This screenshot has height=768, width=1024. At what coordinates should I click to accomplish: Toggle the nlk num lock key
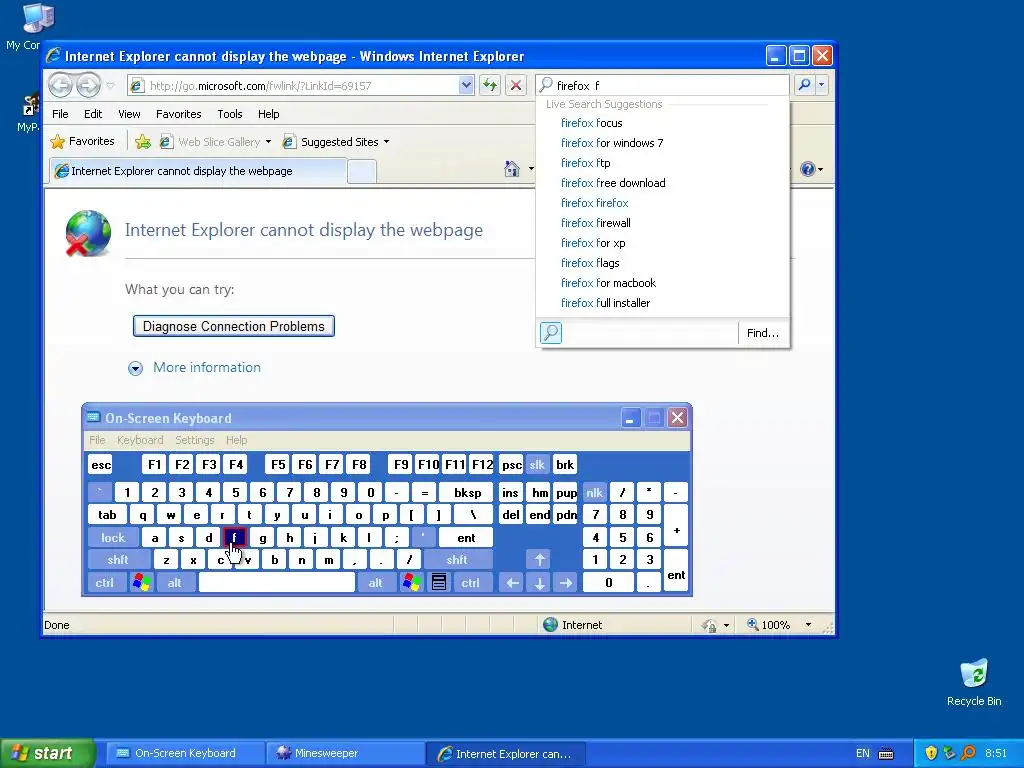tap(594, 492)
